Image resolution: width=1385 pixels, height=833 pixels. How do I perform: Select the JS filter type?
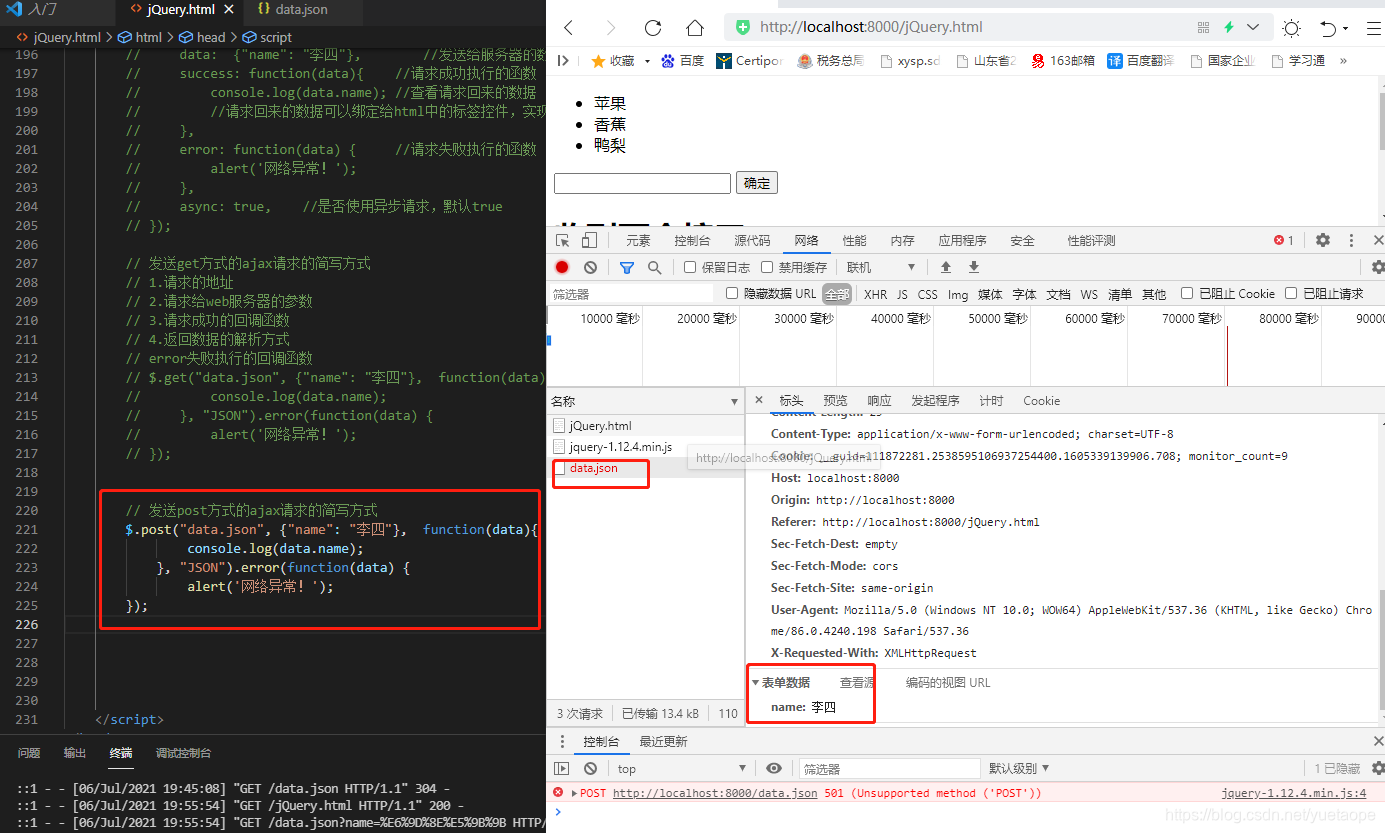pos(902,294)
